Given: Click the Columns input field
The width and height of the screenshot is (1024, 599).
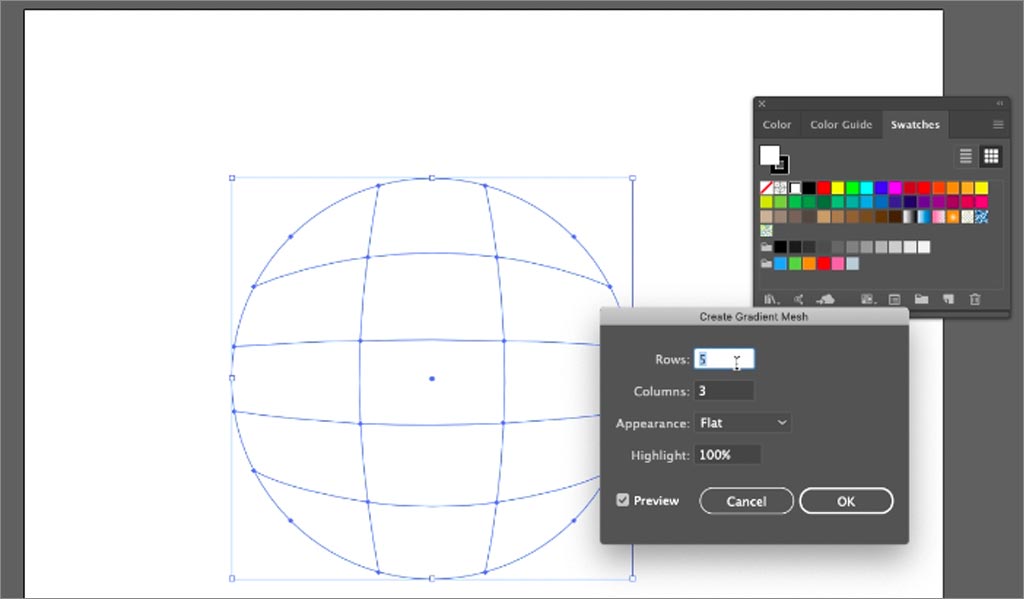Looking at the screenshot, I should point(724,390).
